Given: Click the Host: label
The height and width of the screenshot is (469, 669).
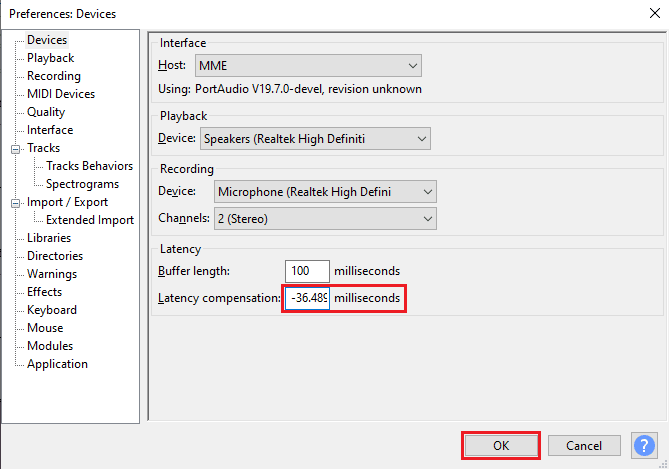Looking at the screenshot, I should click(x=172, y=65).
